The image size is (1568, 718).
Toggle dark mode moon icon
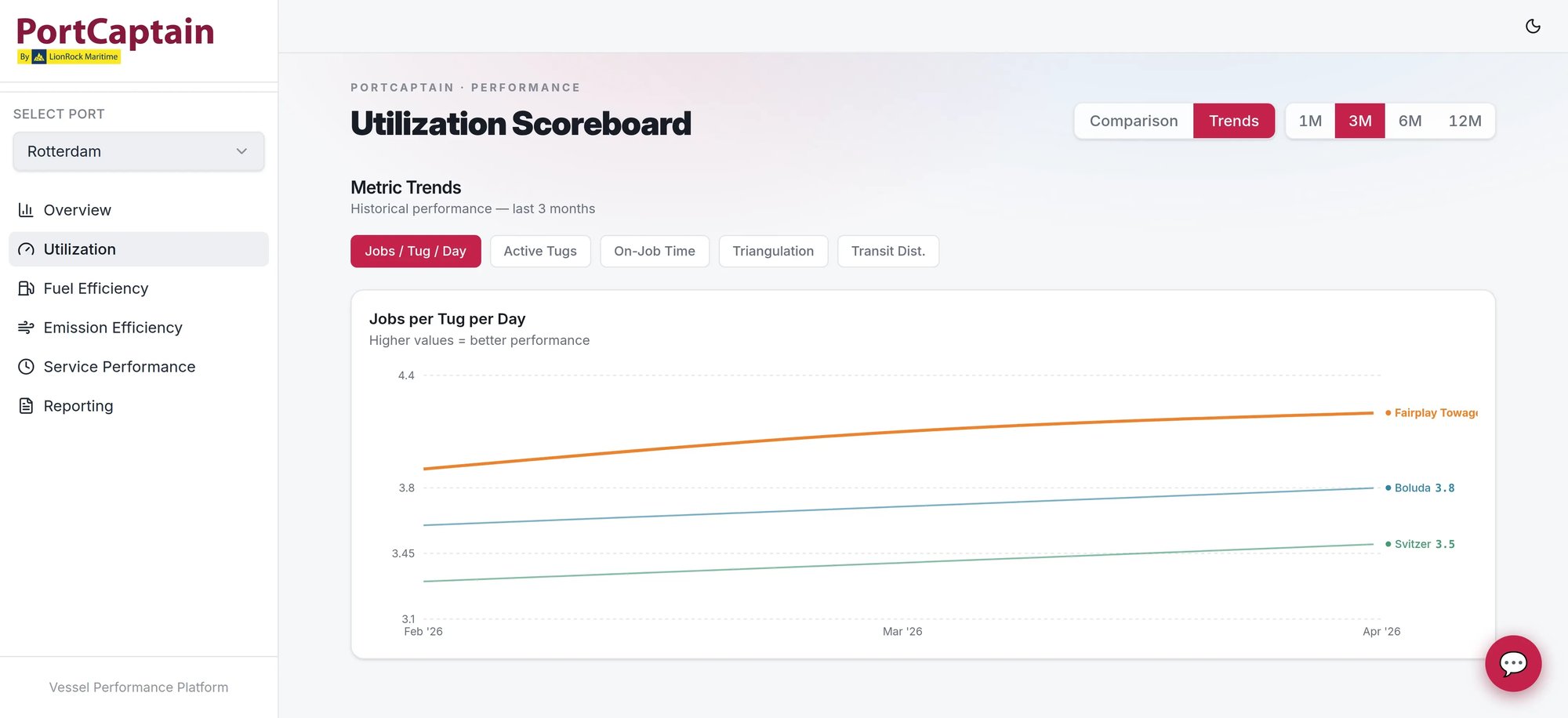tap(1533, 27)
